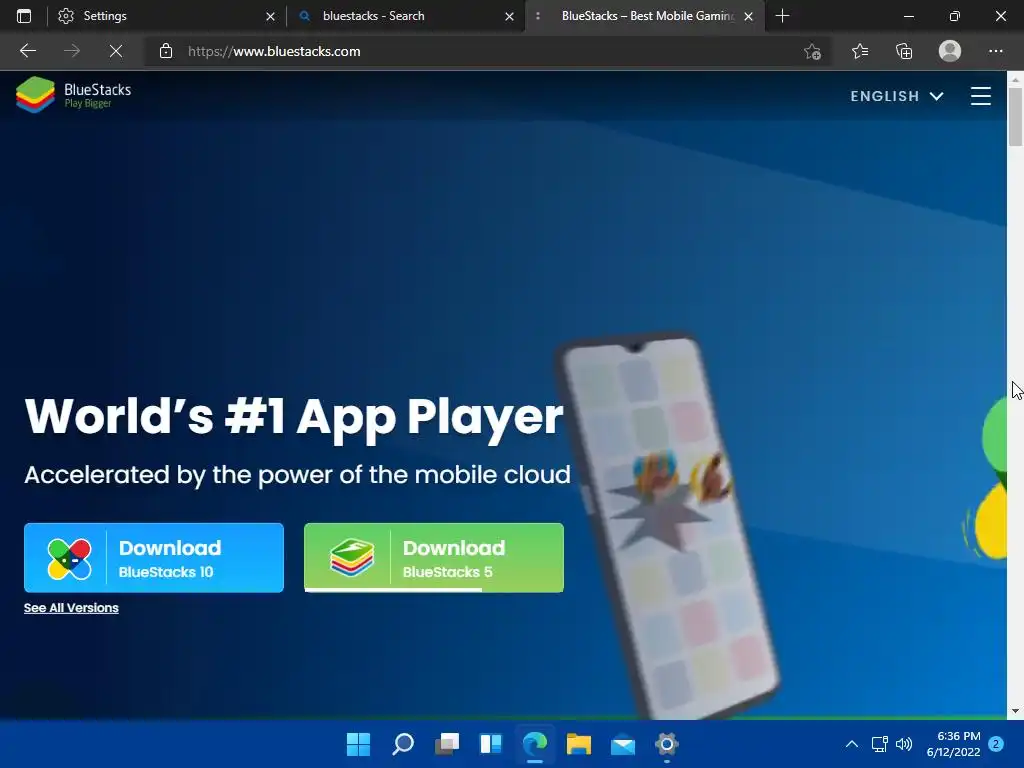Click the page's vertical scrollbar thumb
The image size is (1024, 768).
tap(1015, 116)
